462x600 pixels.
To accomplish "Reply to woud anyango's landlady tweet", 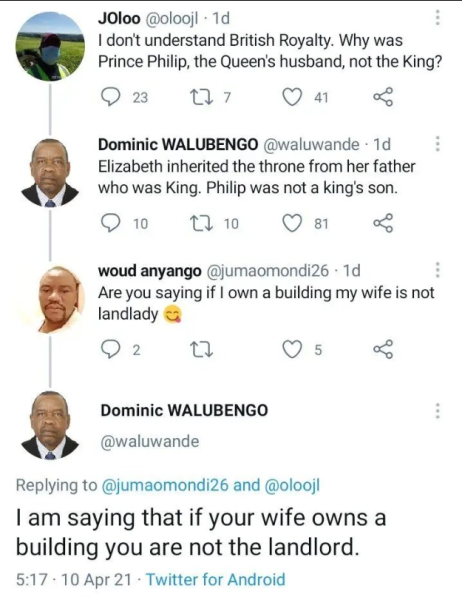I will 111,350.
